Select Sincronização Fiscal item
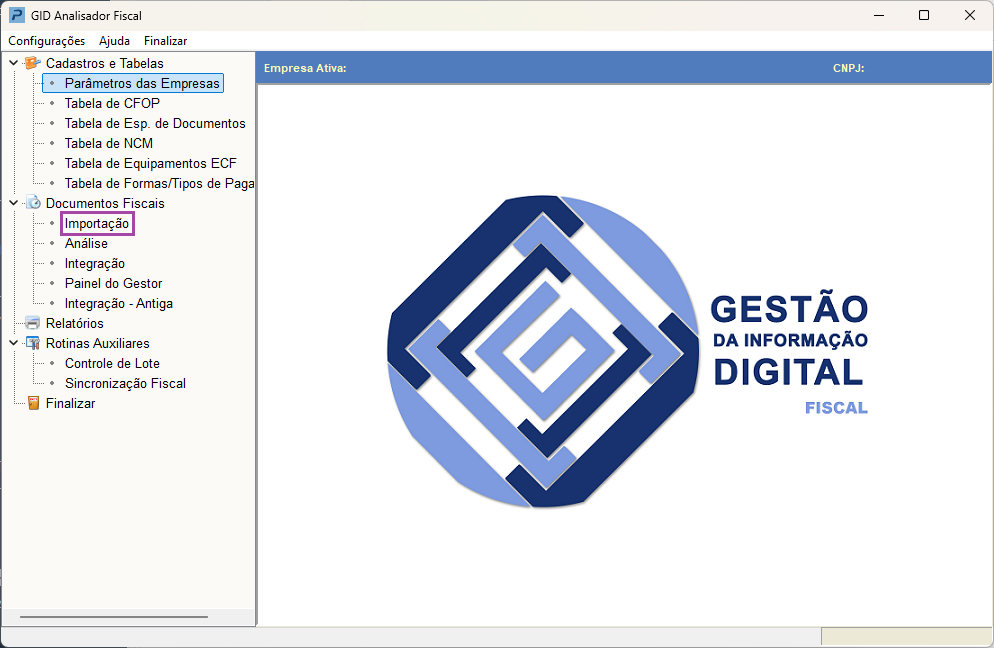Image resolution: width=994 pixels, height=648 pixels. [125, 383]
